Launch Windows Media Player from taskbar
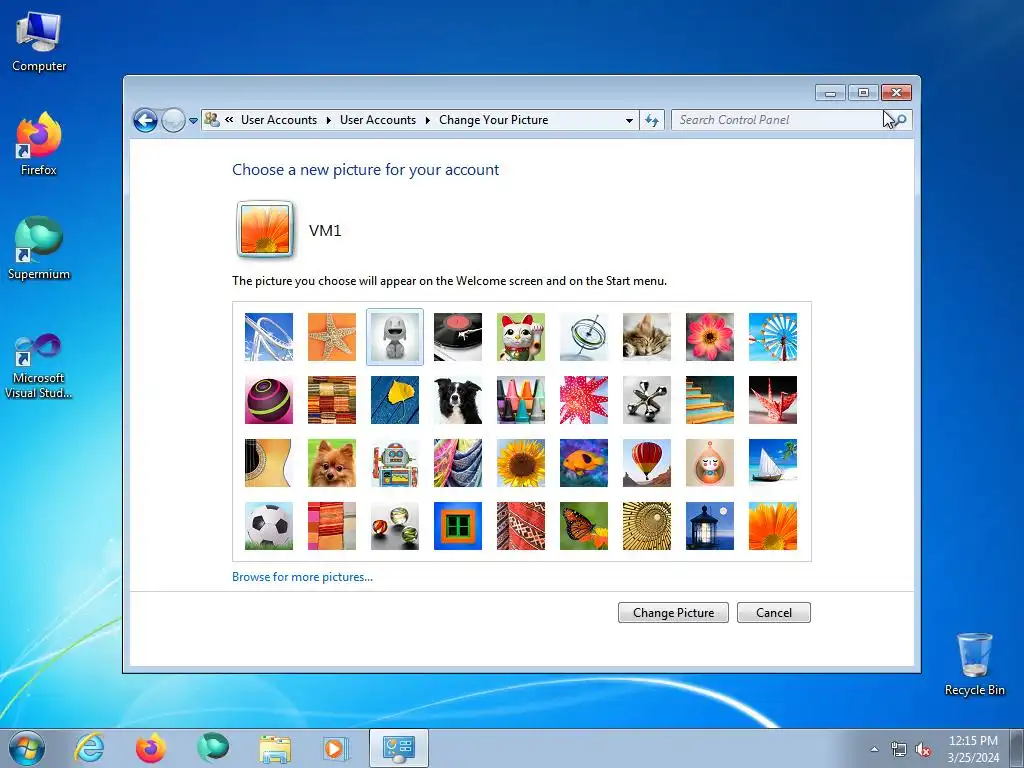Viewport: 1024px width, 768px height. [x=336, y=748]
